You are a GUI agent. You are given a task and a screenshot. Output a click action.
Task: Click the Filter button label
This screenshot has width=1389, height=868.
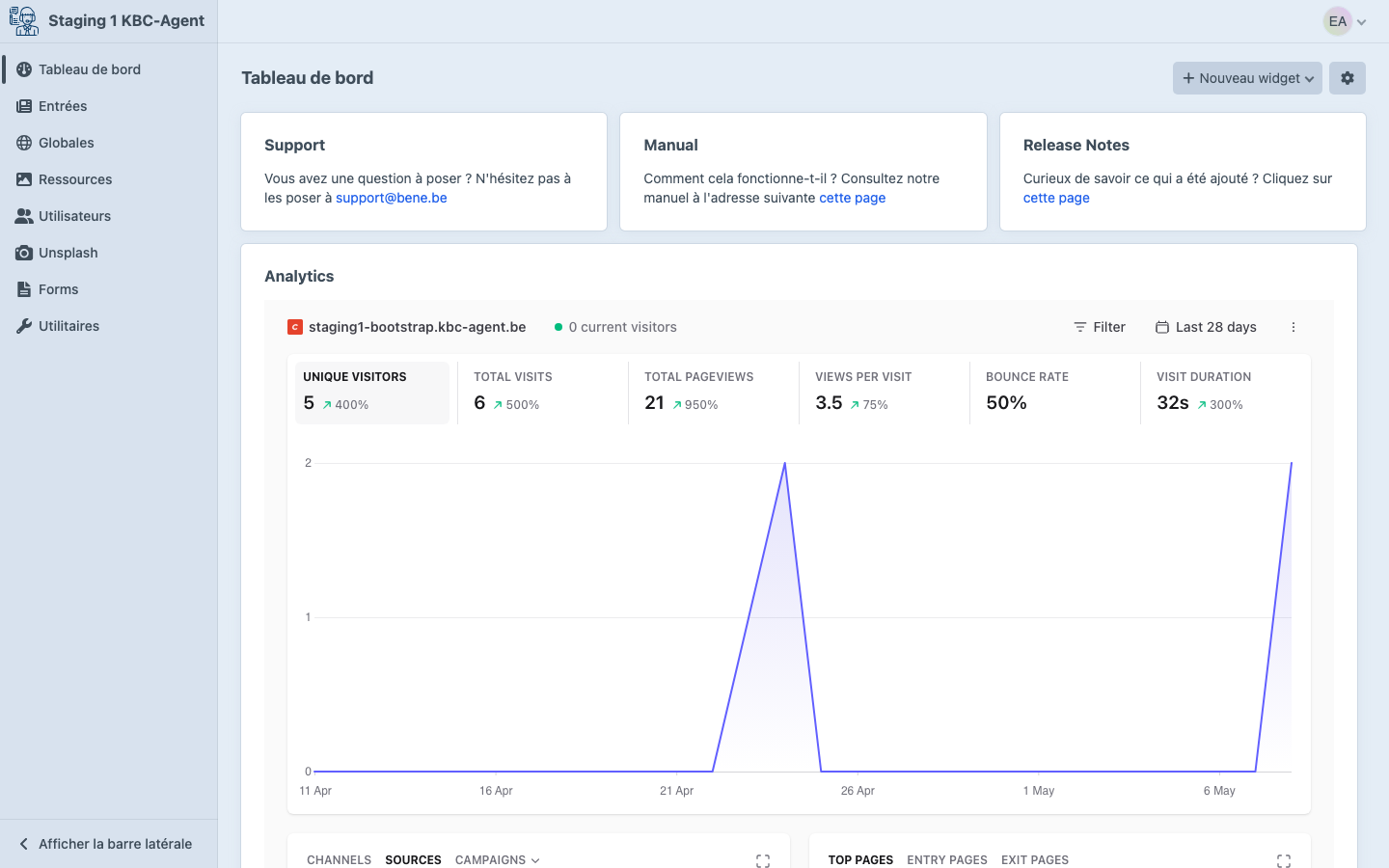pos(1109,327)
